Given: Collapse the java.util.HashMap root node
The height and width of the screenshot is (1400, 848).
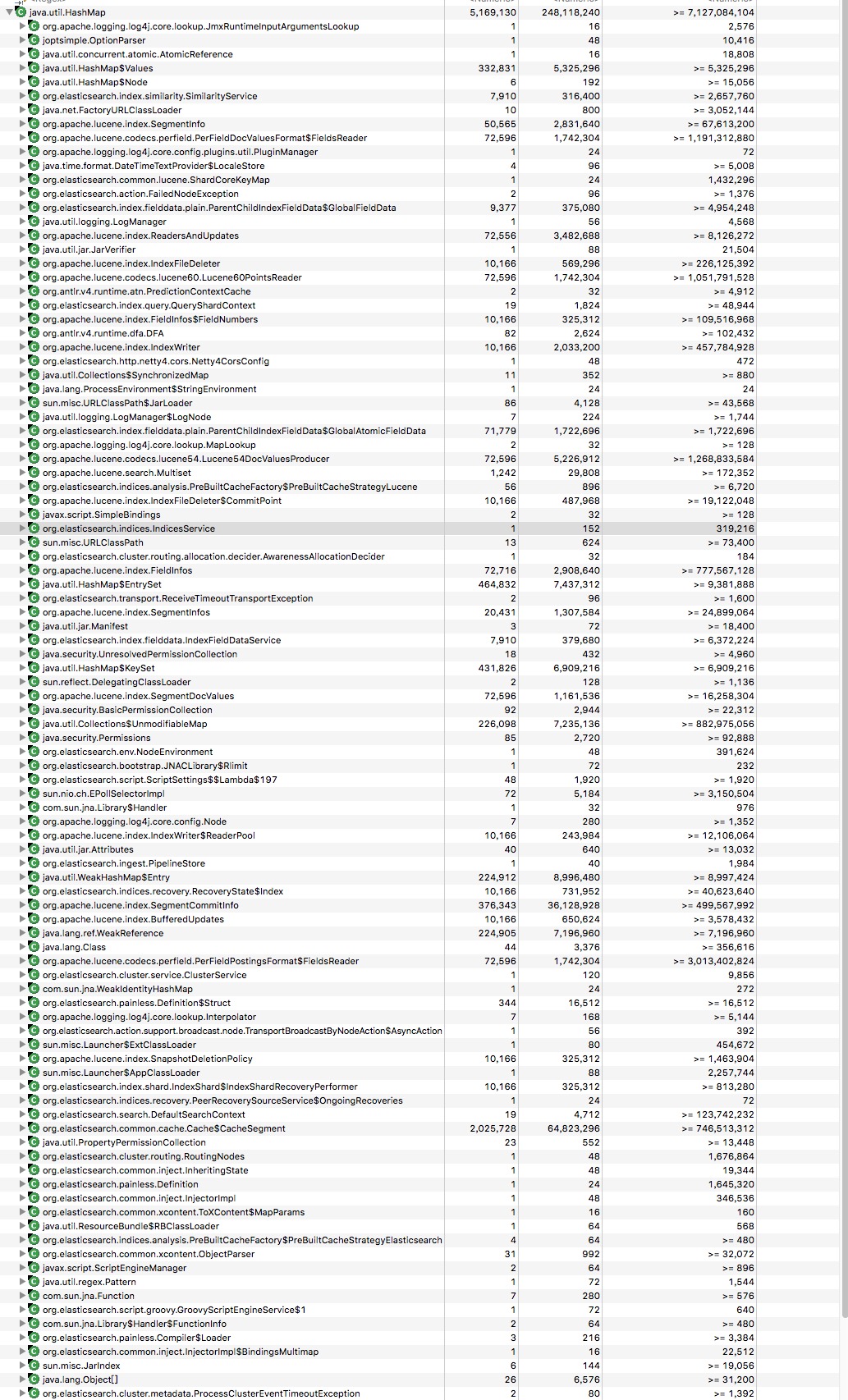Looking at the screenshot, I should (x=9, y=12).
